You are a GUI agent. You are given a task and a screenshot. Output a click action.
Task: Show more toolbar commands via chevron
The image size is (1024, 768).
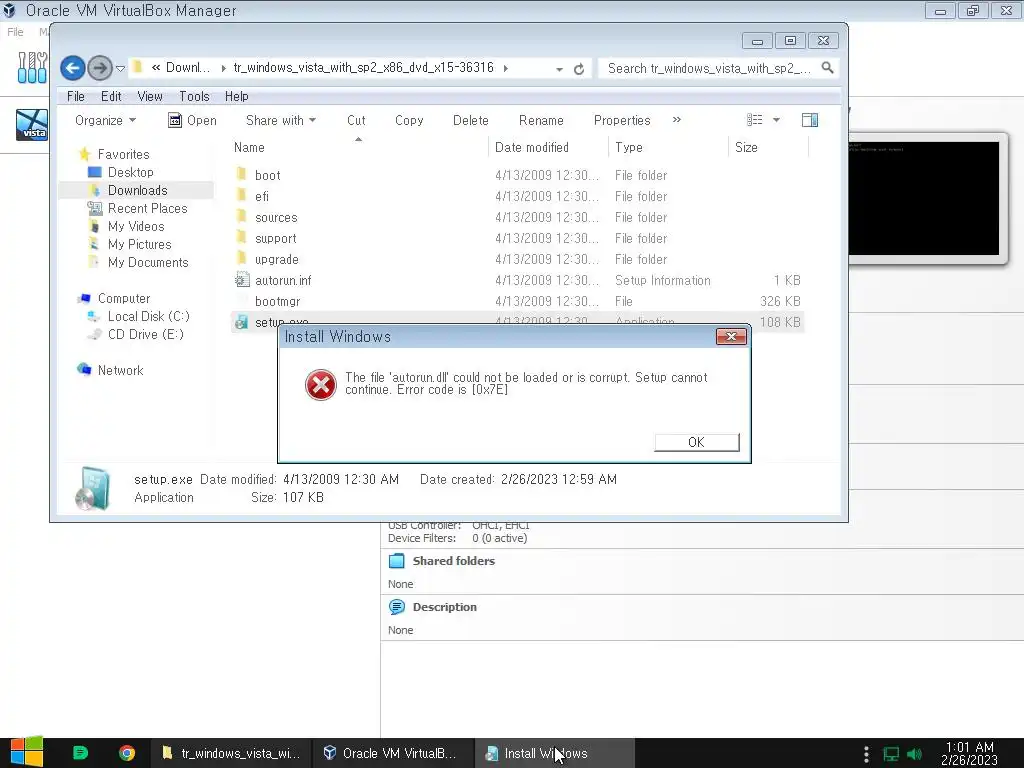point(677,120)
